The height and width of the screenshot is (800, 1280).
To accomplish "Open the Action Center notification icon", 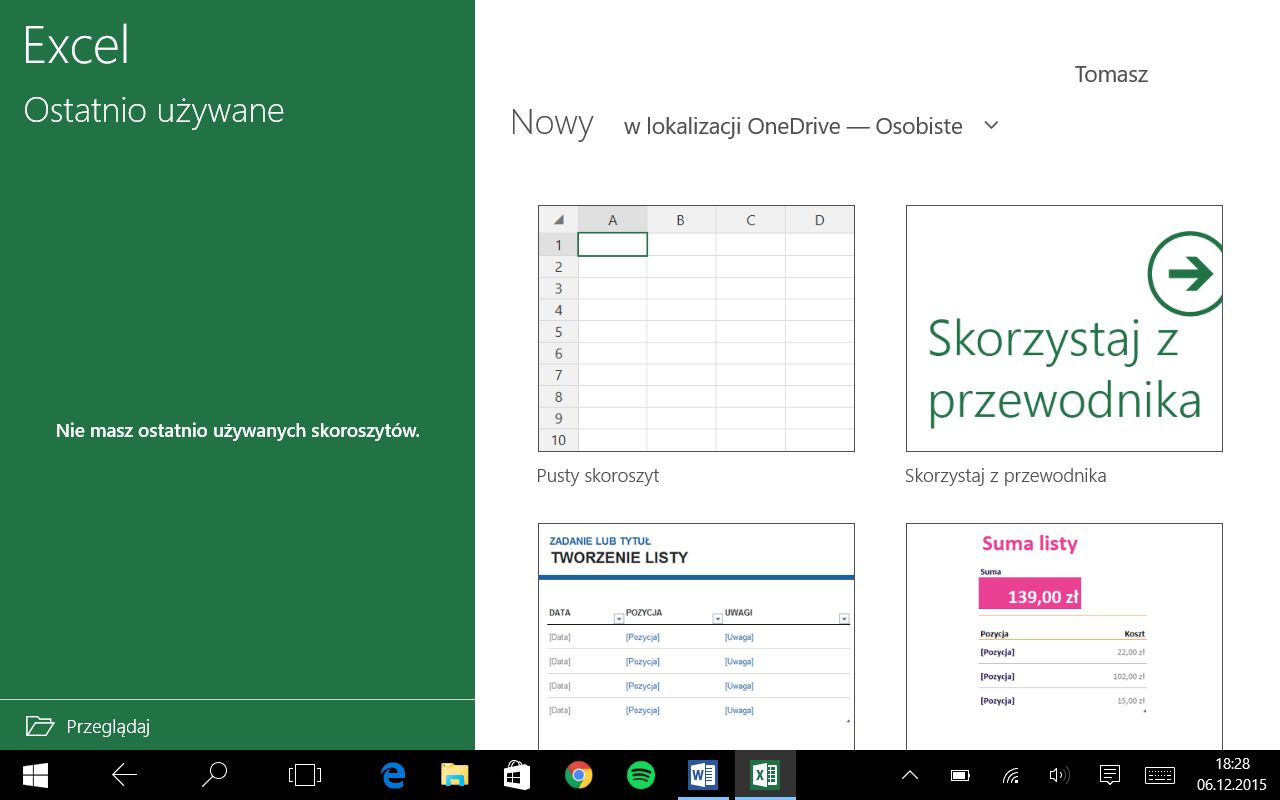I will click(x=1109, y=775).
